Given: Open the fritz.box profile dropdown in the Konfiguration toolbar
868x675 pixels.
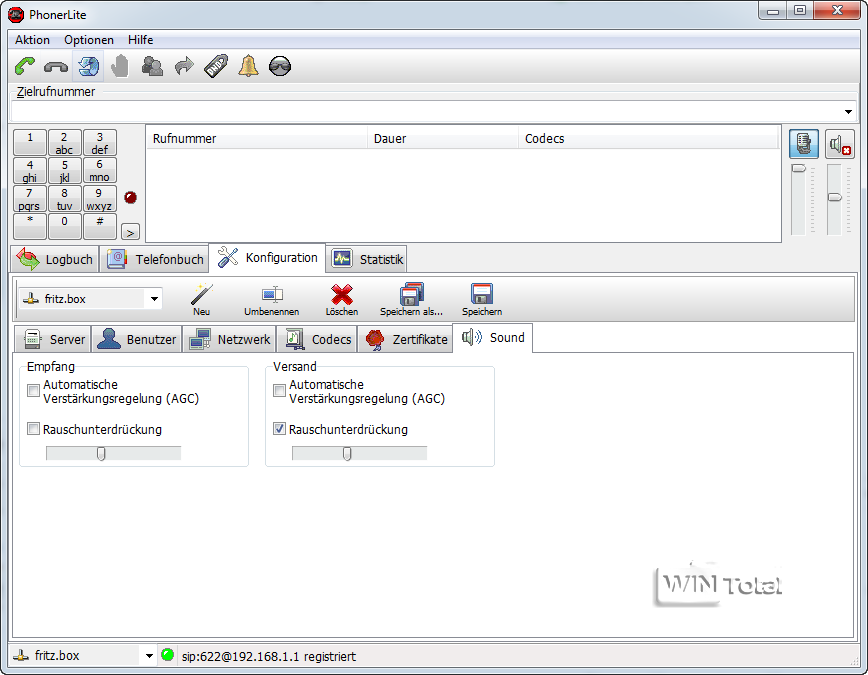Looking at the screenshot, I should click(x=154, y=299).
